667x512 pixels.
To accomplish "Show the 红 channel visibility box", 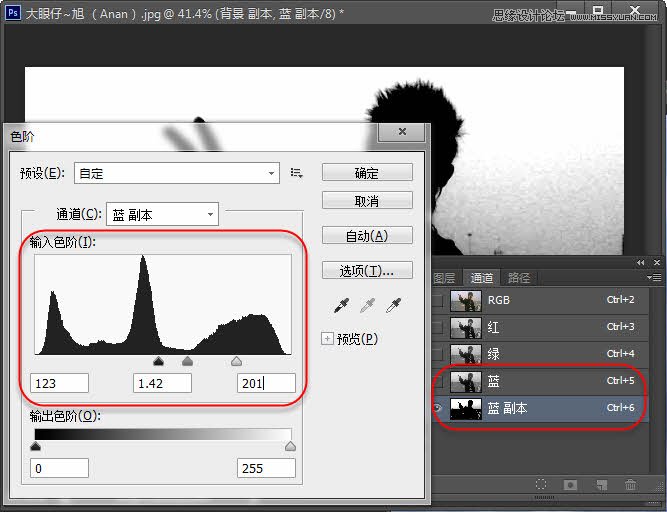I will coord(439,327).
